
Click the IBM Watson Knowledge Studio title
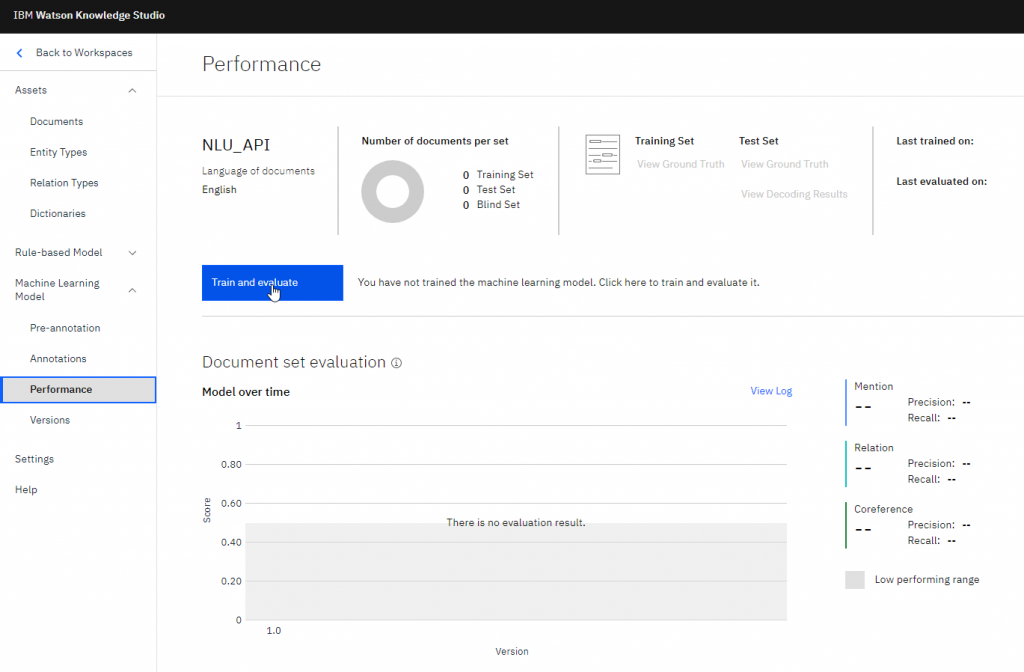click(x=89, y=15)
